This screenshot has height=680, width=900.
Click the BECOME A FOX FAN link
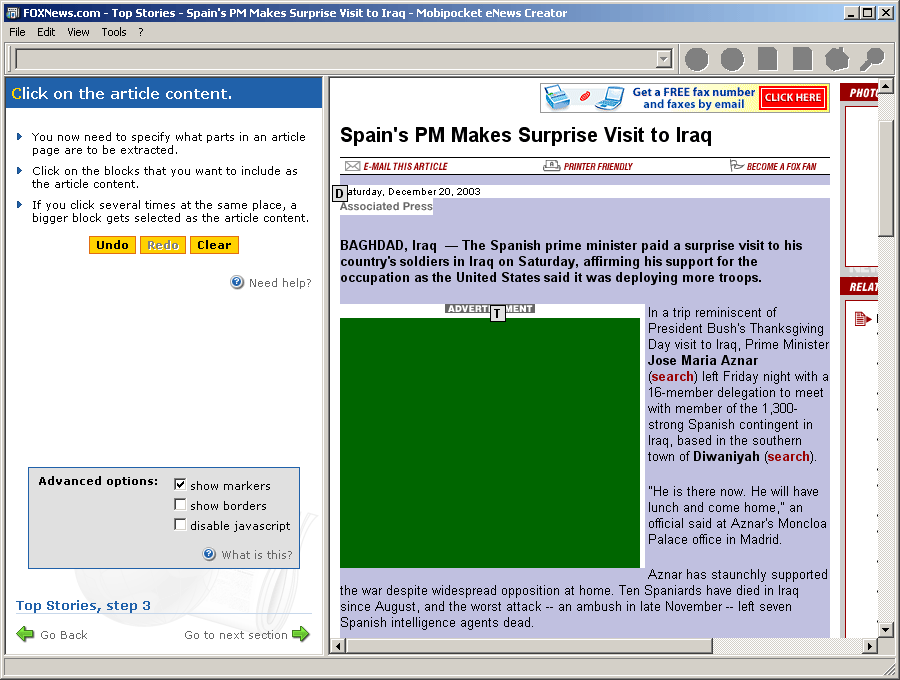781,166
